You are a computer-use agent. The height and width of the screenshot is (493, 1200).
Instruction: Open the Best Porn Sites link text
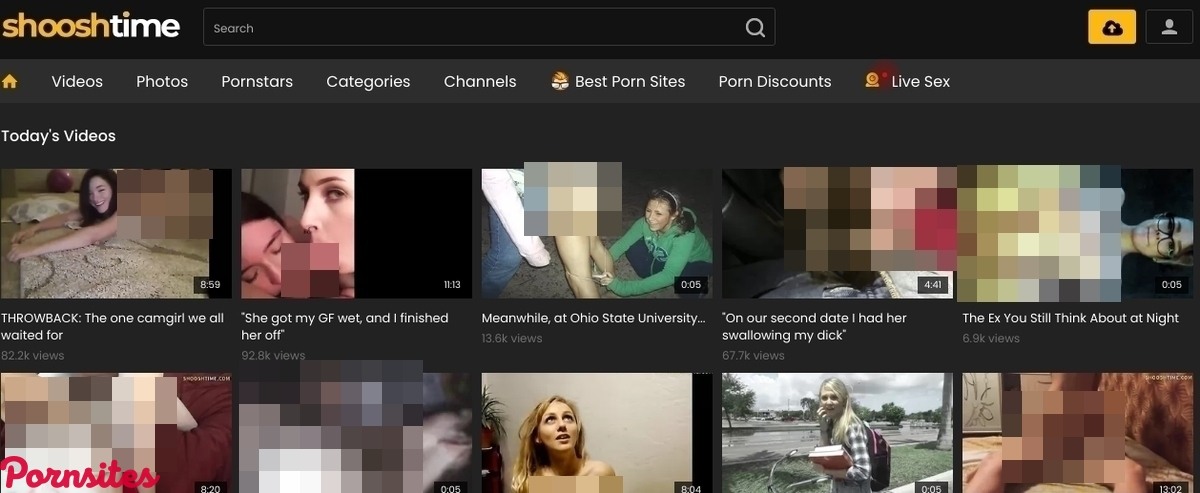[x=630, y=82]
